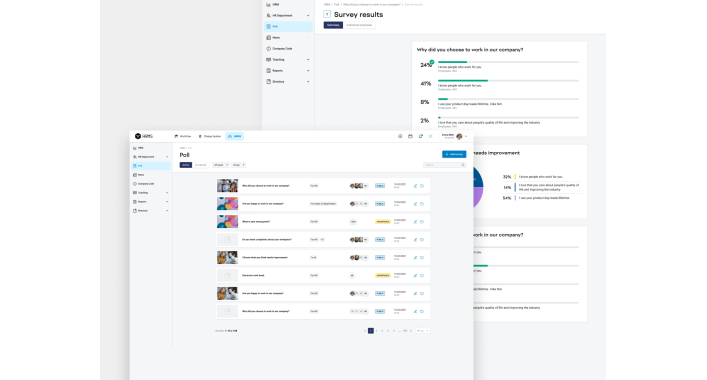Viewport: 707px width, 380px height.
Task: Click the pie chart in the needs improvement card
Action: (x=478, y=187)
